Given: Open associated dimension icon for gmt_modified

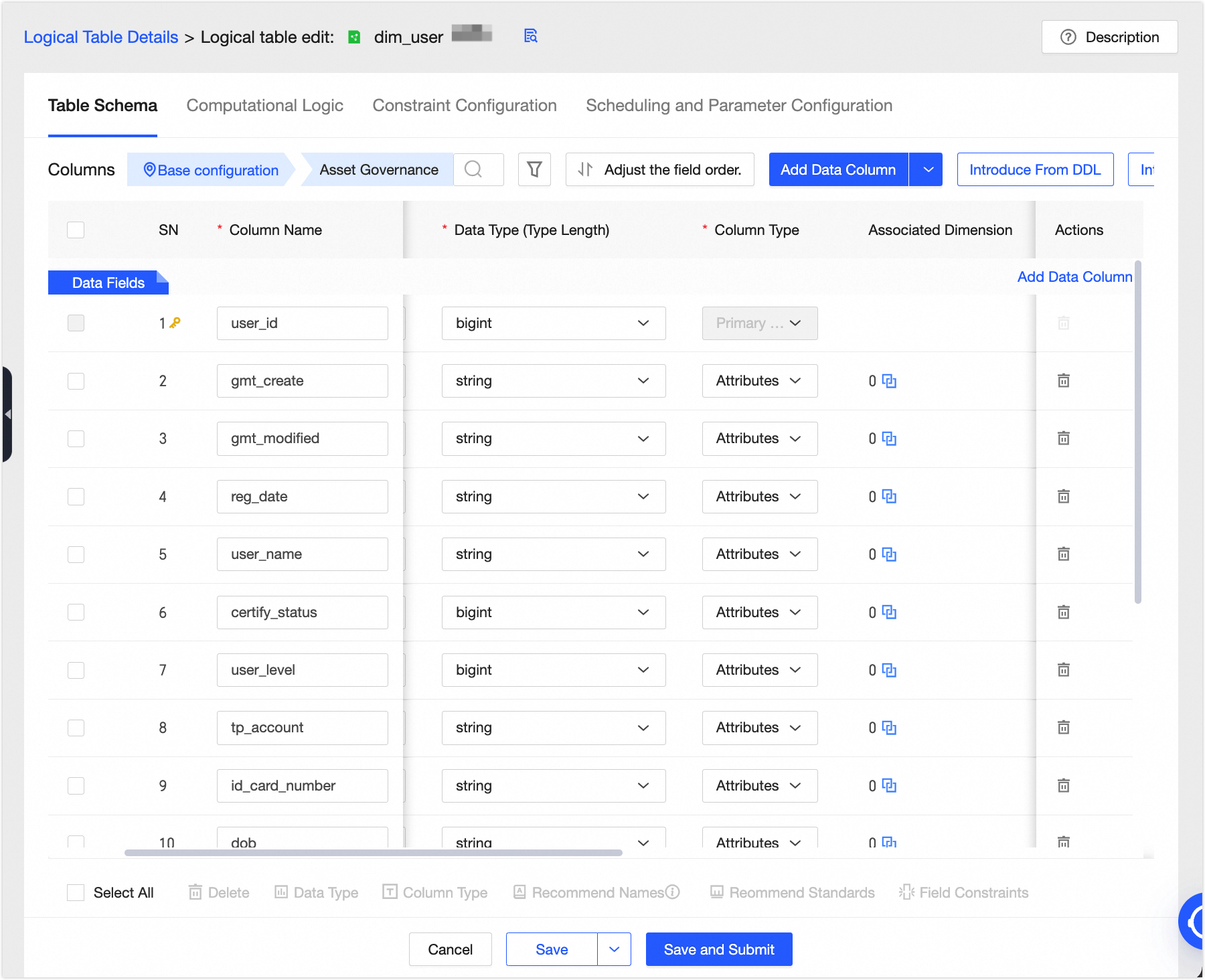Looking at the screenshot, I should (889, 438).
